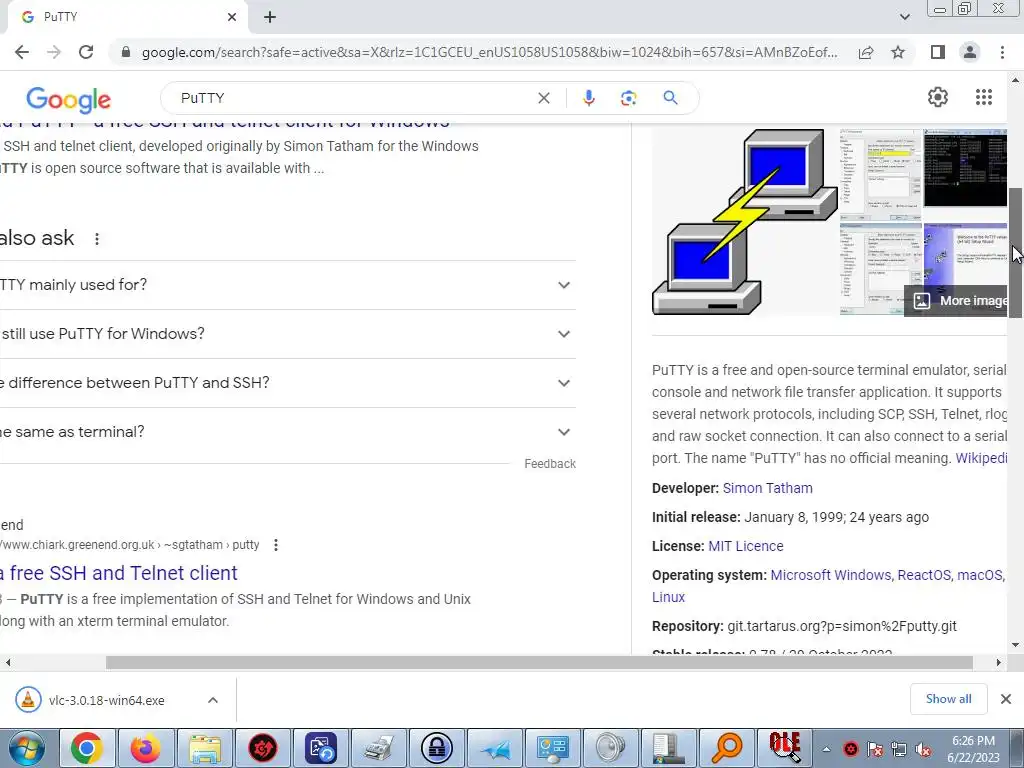Reload the current page
This screenshot has height=768, width=1024.
(x=86, y=52)
